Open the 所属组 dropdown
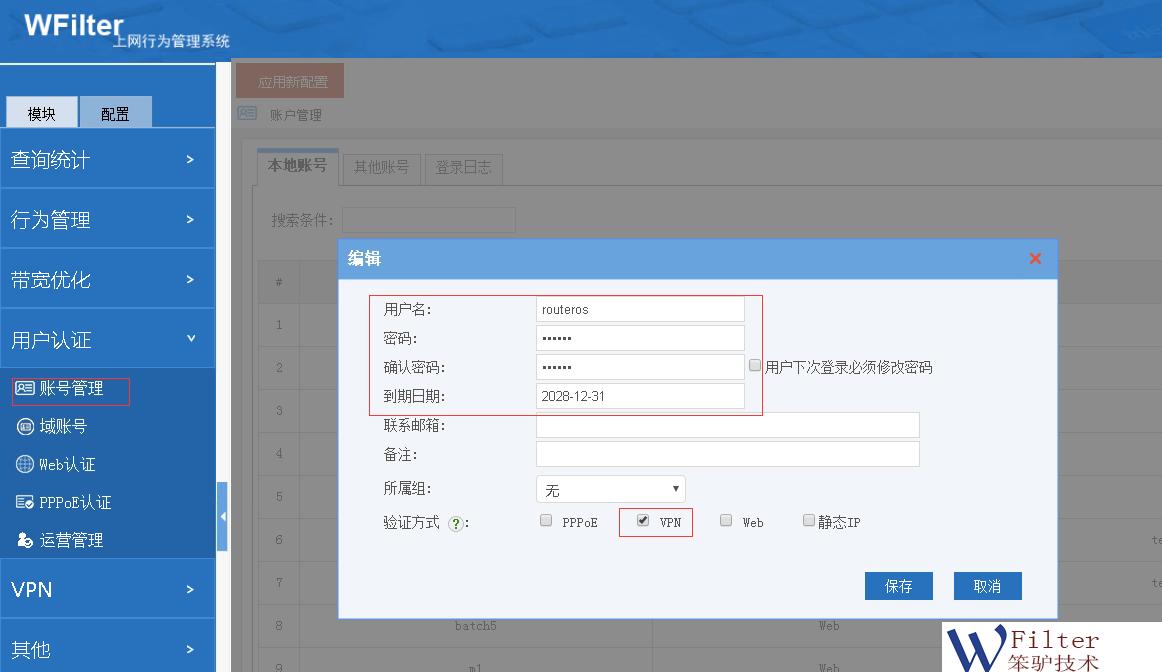 click(610, 488)
